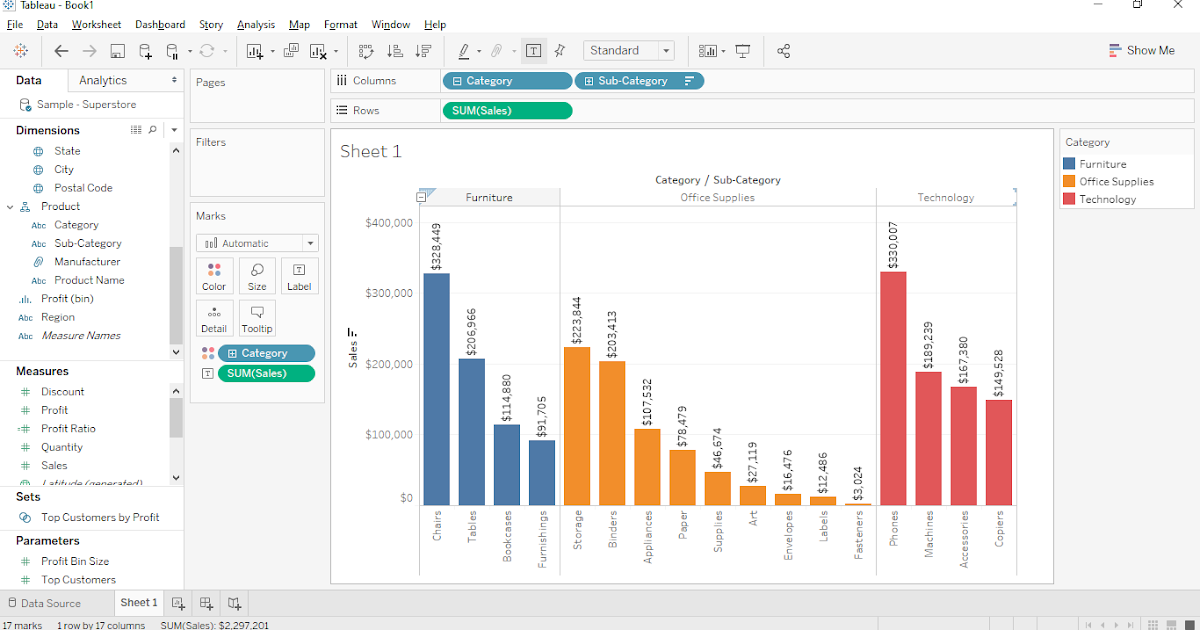Create a new dashboard
1200x630 pixels.
click(206, 603)
